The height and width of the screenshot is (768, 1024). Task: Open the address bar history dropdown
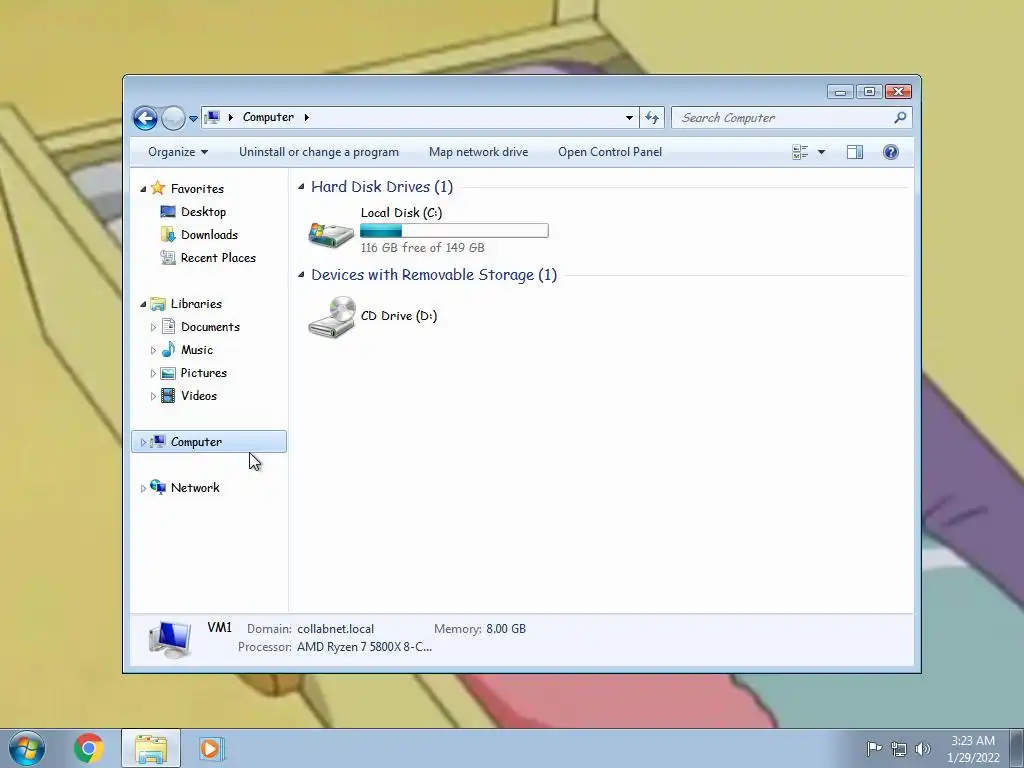coord(629,118)
